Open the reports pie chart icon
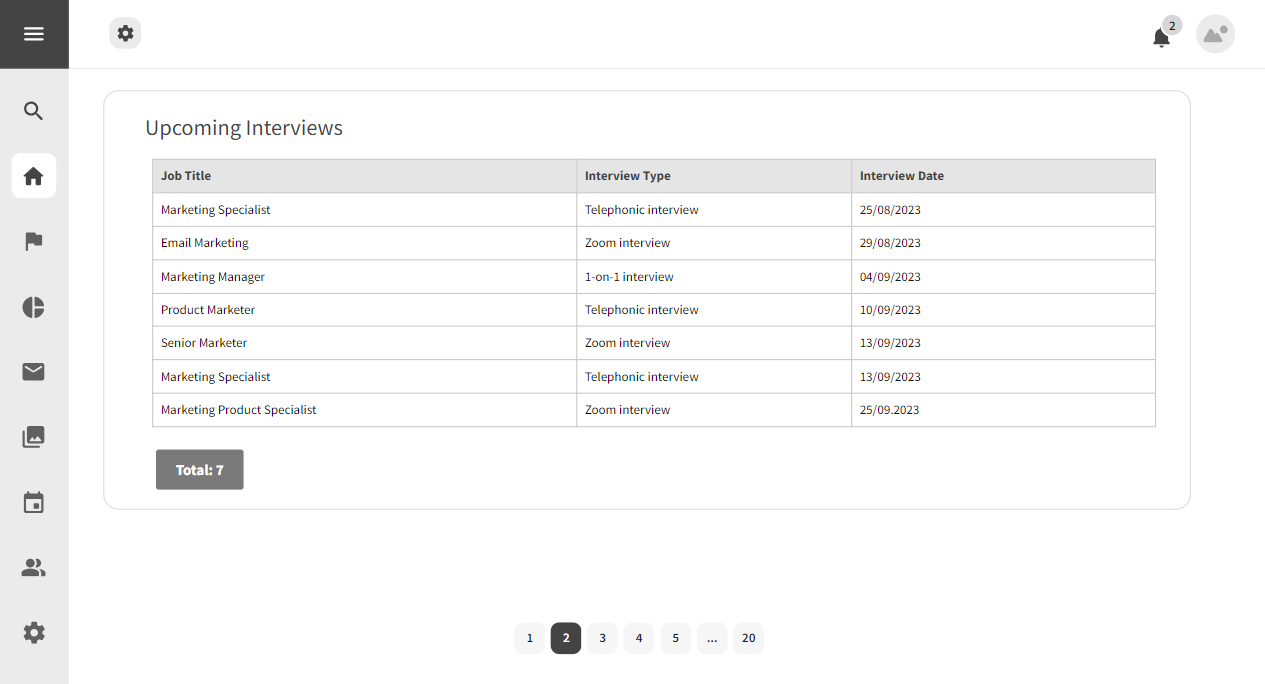This screenshot has height=684, width=1265. pyautogui.click(x=33, y=307)
